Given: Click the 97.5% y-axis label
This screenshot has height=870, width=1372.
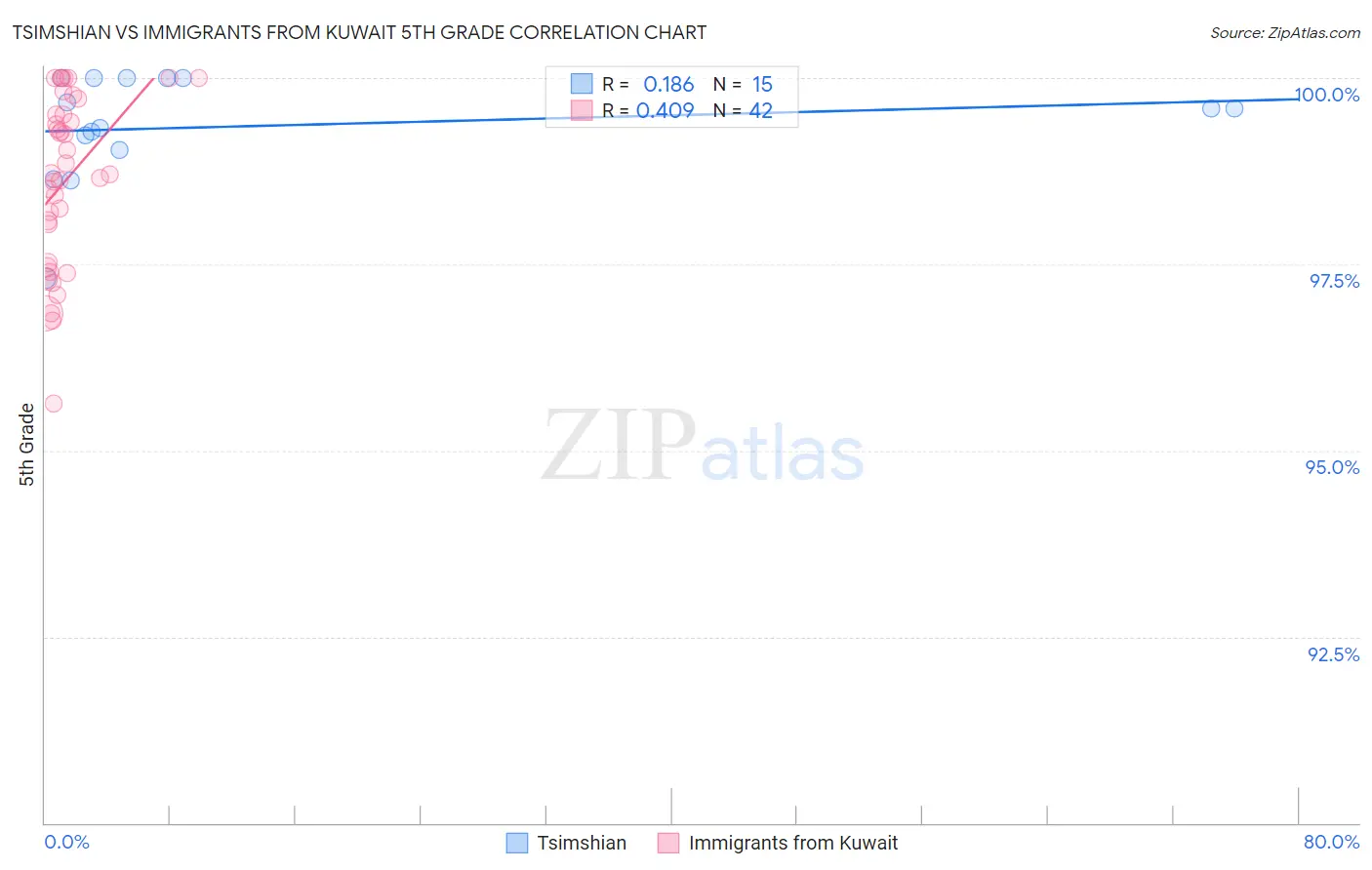Looking at the screenshot, I should (1334, 281).
